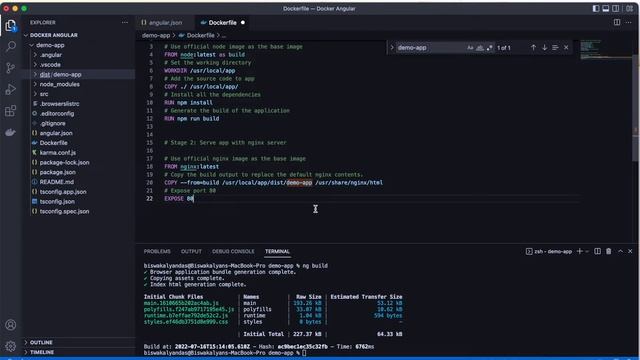Screen dimensions: 640x360
Task: Click demo-app breadcrumb segment
Action: coord(156,36)
